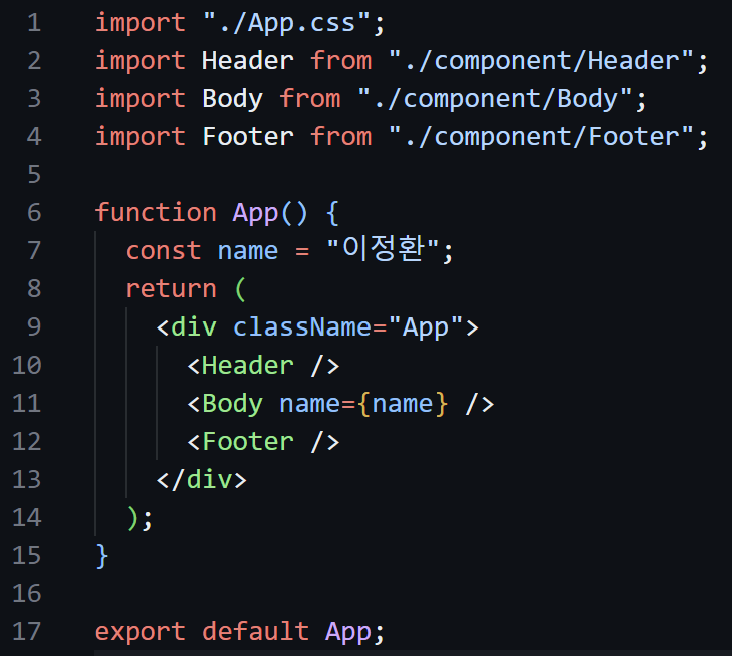Click the "./App.css" import string
Viewport: 732px width, 656px height.
click(x=287, y=22)
